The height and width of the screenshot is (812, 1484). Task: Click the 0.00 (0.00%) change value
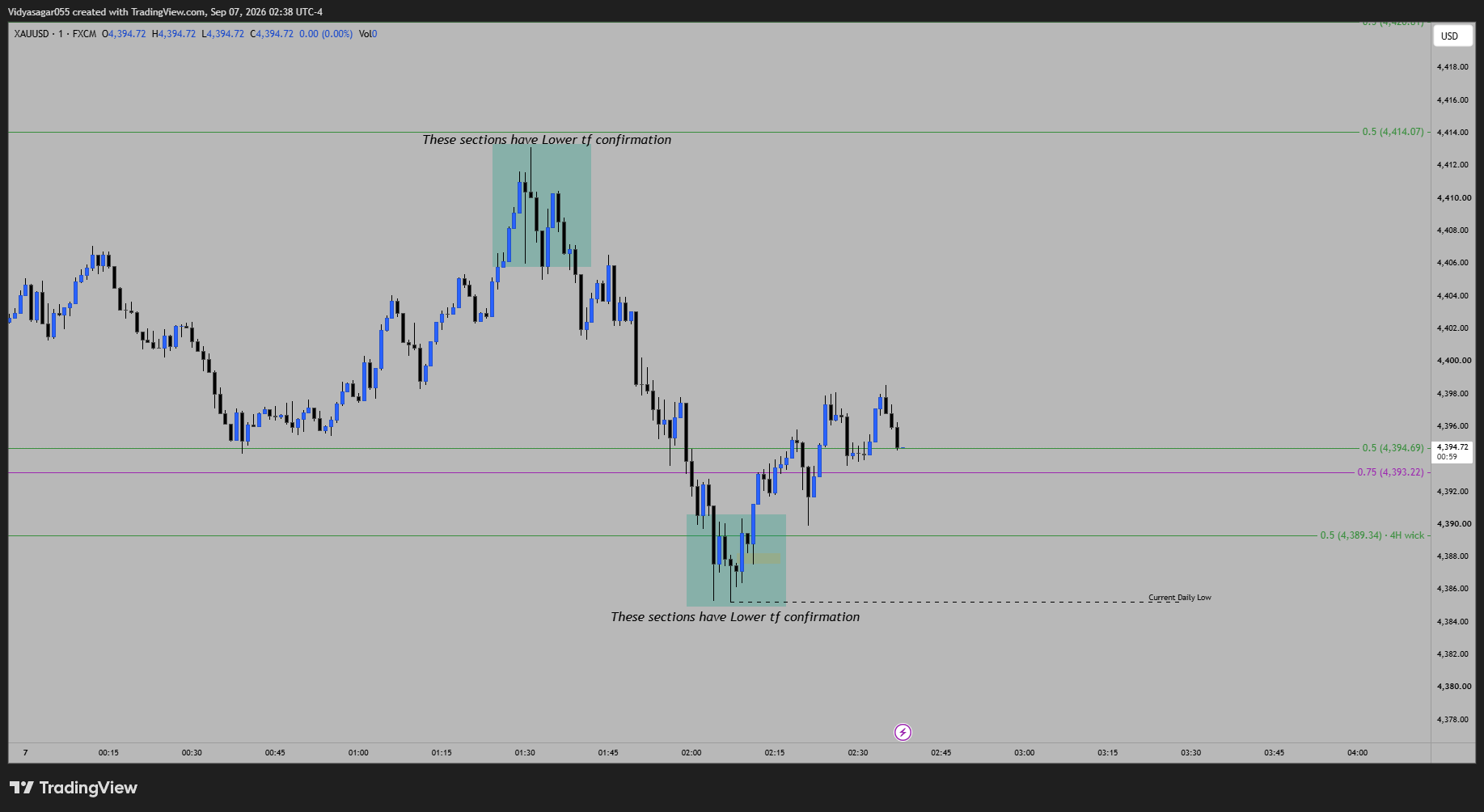click(x=326, y=34)
